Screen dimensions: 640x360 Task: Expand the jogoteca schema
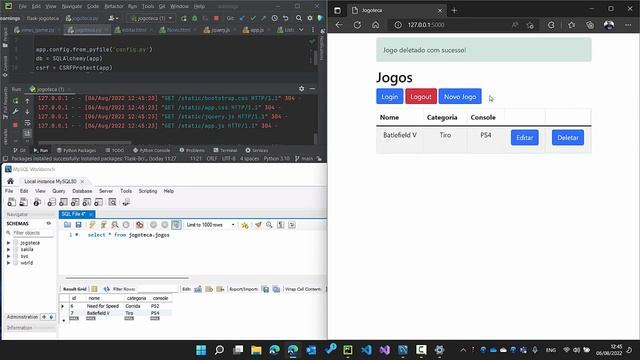coord(9,243)
